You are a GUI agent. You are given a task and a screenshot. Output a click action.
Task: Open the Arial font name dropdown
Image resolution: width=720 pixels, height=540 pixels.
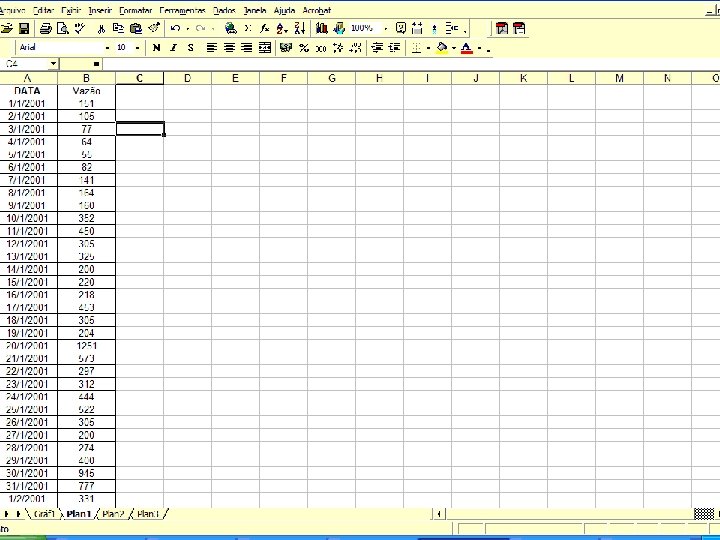(x=107, y=48)
